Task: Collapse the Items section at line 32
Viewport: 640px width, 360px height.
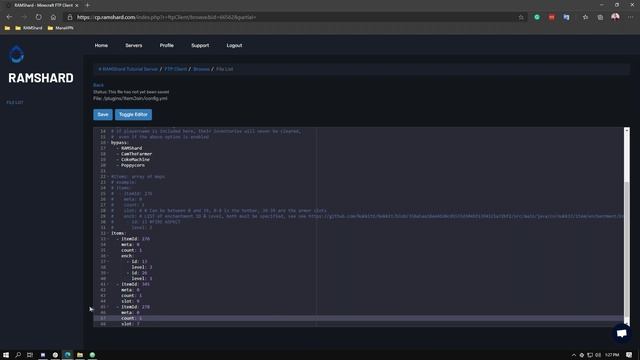Action: [108, 233]
